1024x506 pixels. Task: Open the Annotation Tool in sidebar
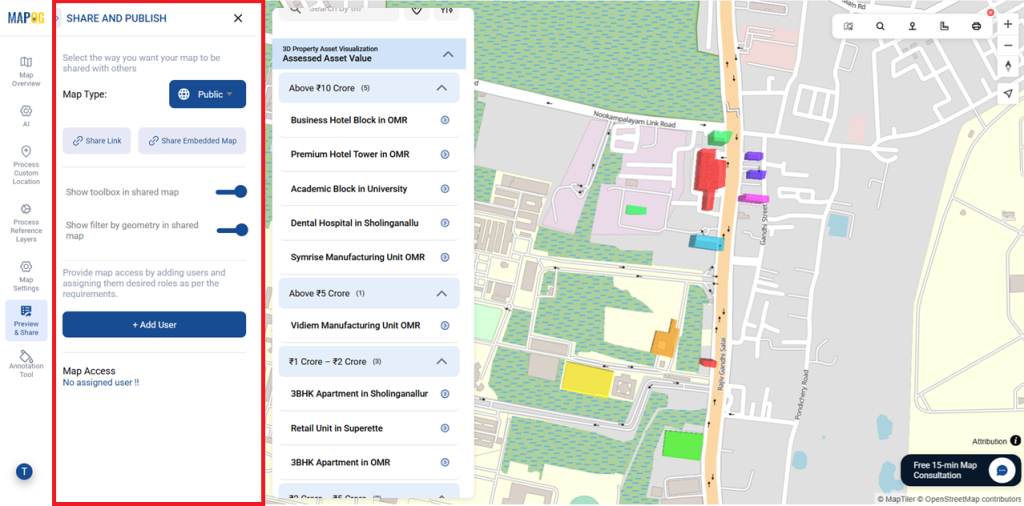(26, 364)
